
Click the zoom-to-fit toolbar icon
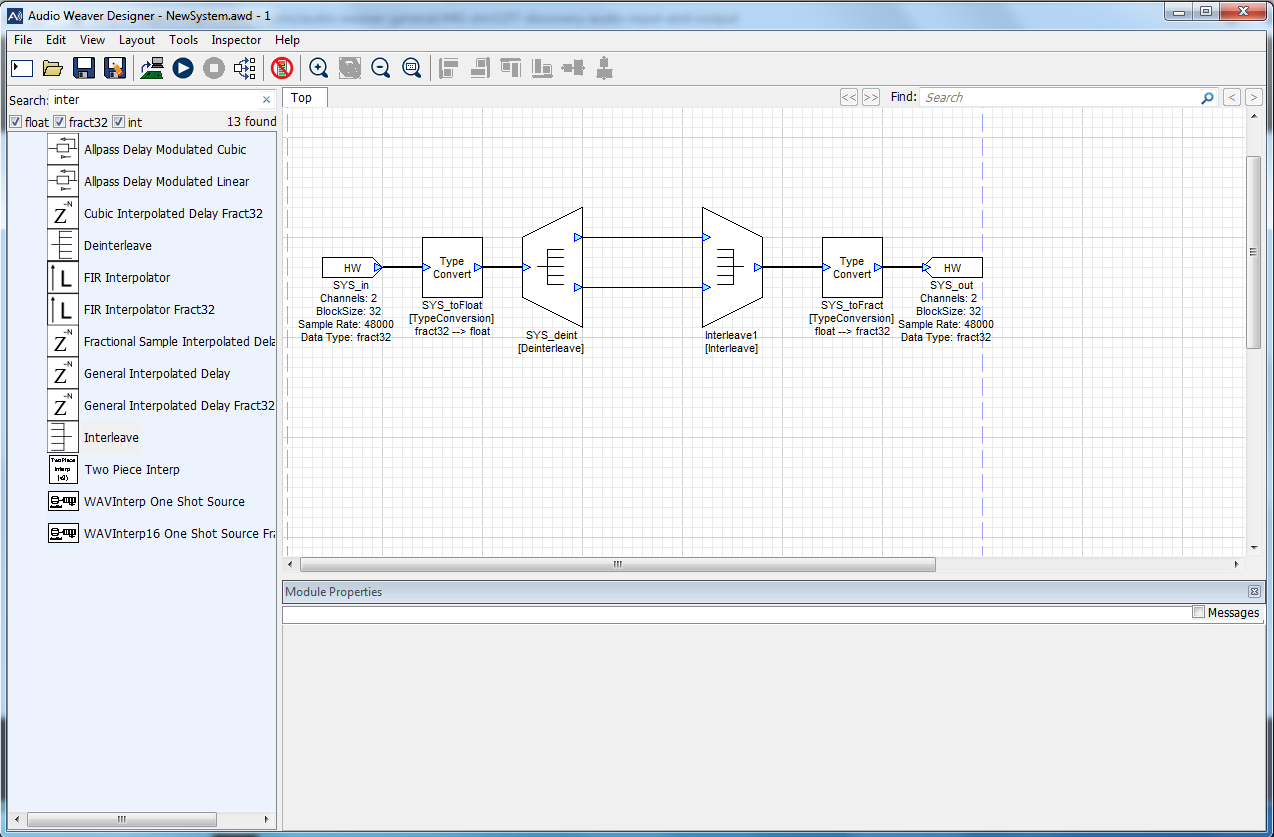350,68
